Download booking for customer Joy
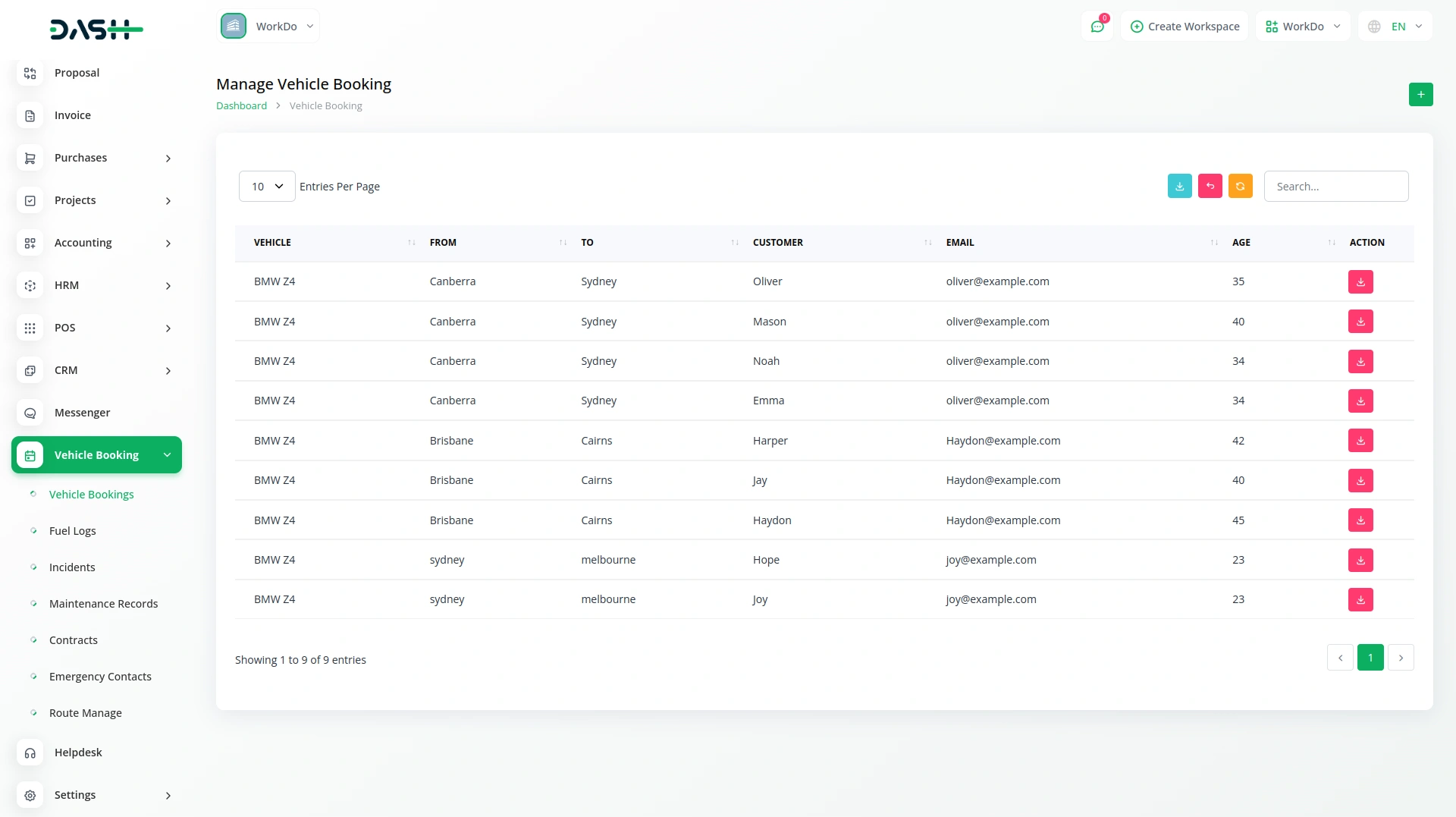The height and width of the screenshot is (817, 1456). click(x=1360, y=600)
